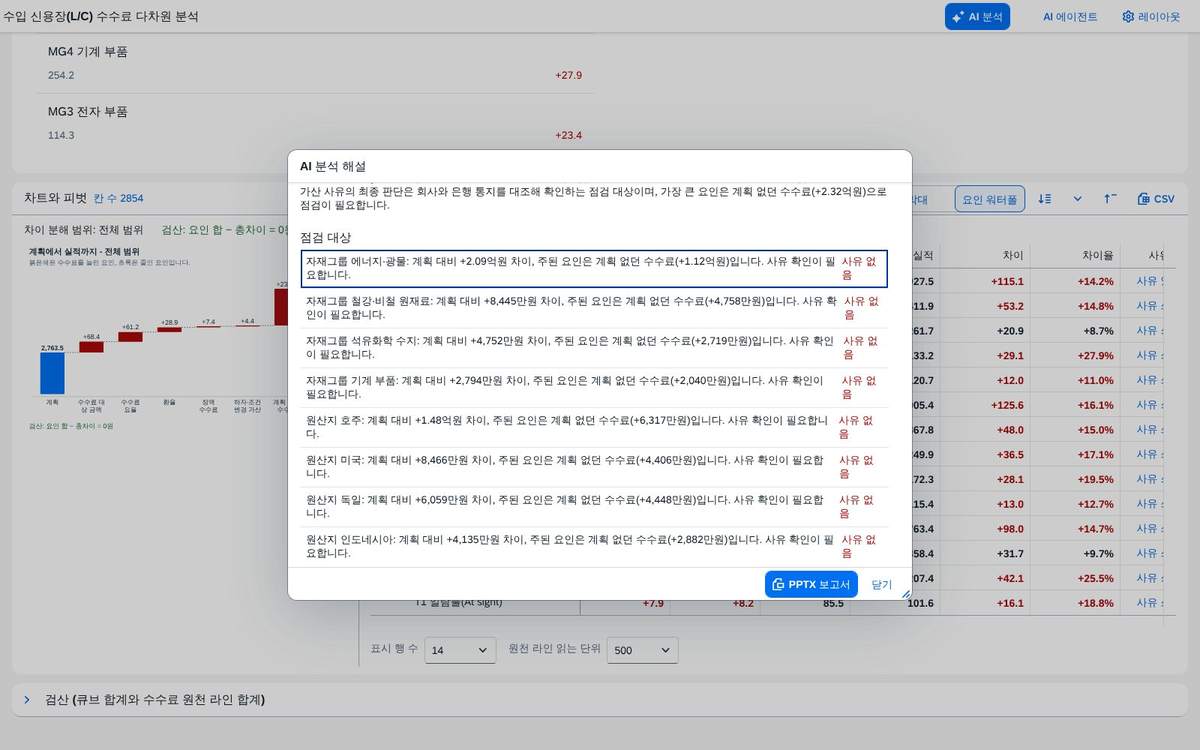This screenshot has height=750, width=1200.
Task: Click the AI 분석 해설 dialog title
Action: coord(333,166)
